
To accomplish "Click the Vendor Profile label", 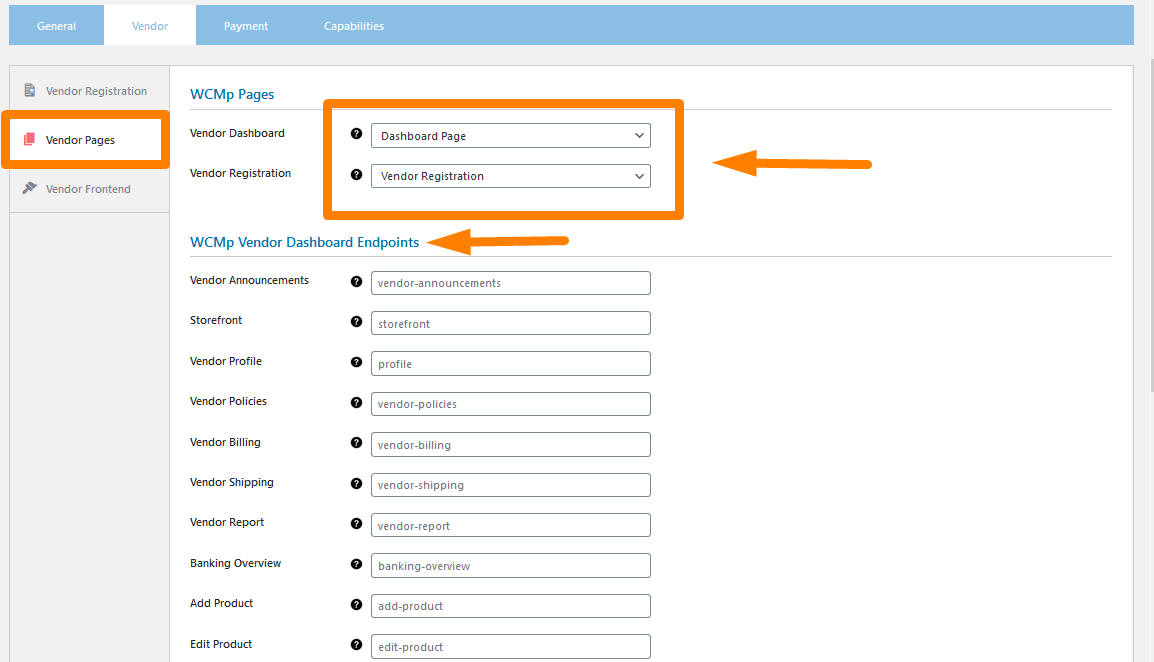I will (226, 361).
